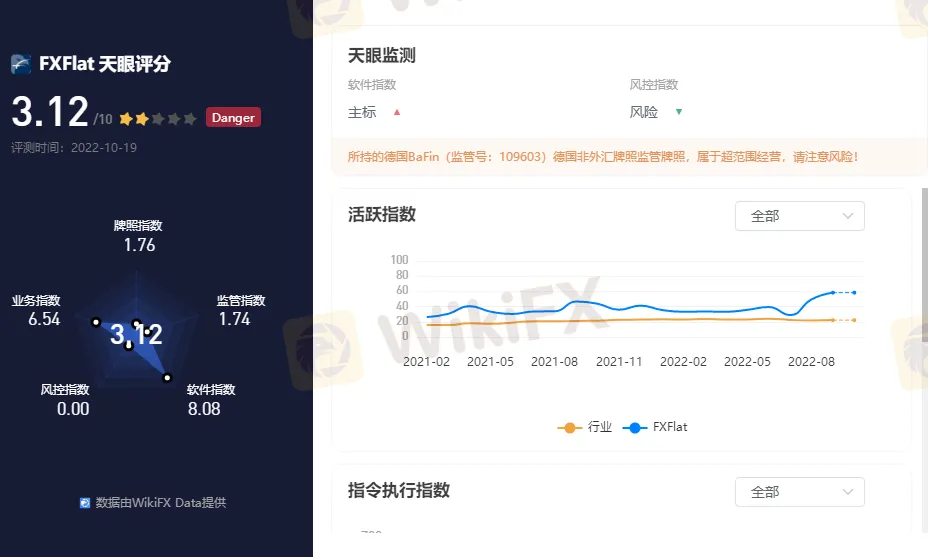928x557 pixels.
Task: Click the red up arrow beside 主标
Action: pos(397,112)
